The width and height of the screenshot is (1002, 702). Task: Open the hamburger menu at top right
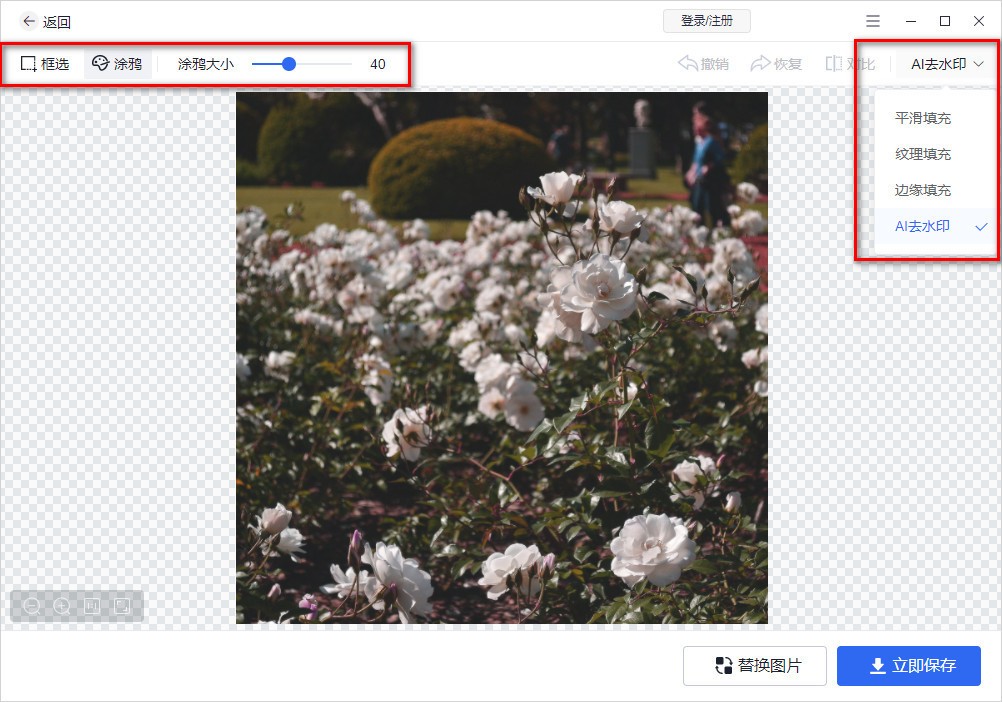point(872,21)
